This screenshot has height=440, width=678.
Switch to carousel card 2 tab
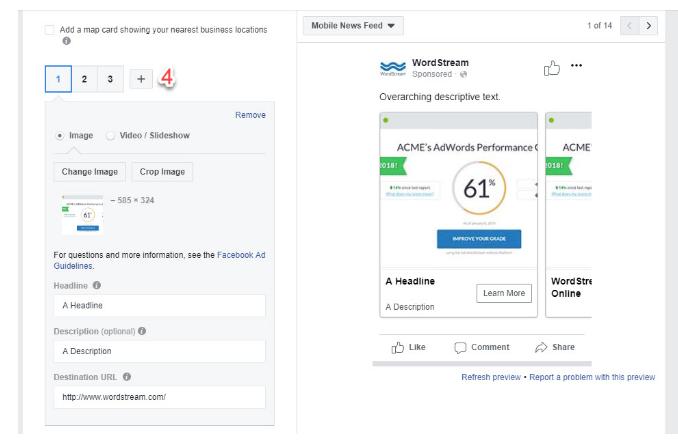(x=84, y=79)
